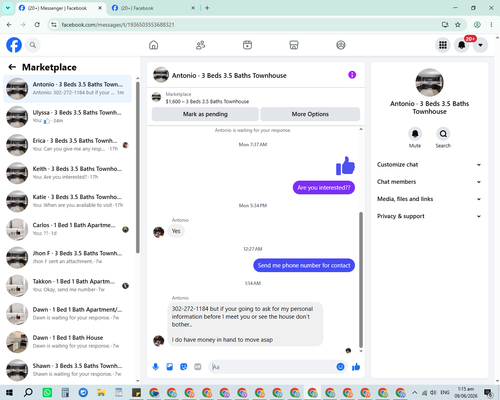
Task: Expand Privacy & support section
Action: (429, 216)
